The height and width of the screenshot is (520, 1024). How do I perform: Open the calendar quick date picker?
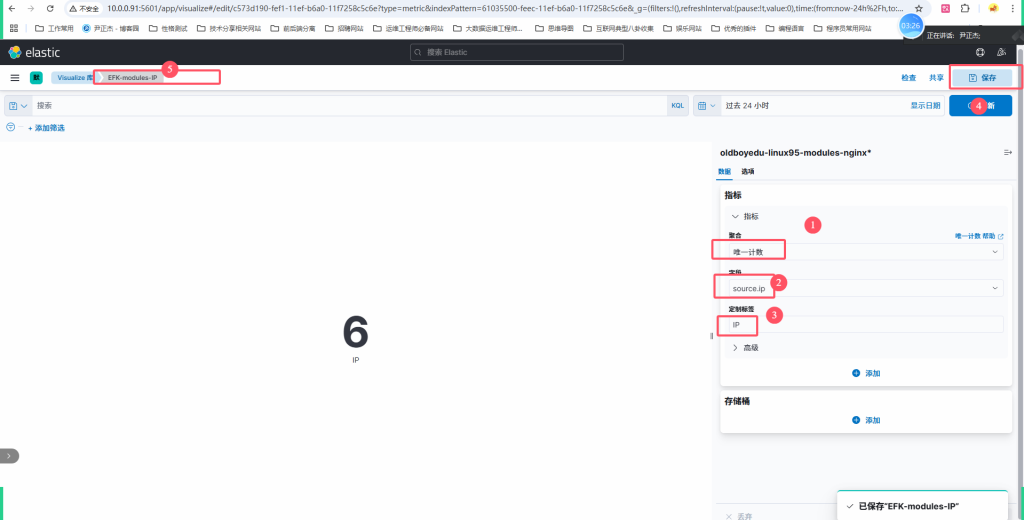click(706, 105)
